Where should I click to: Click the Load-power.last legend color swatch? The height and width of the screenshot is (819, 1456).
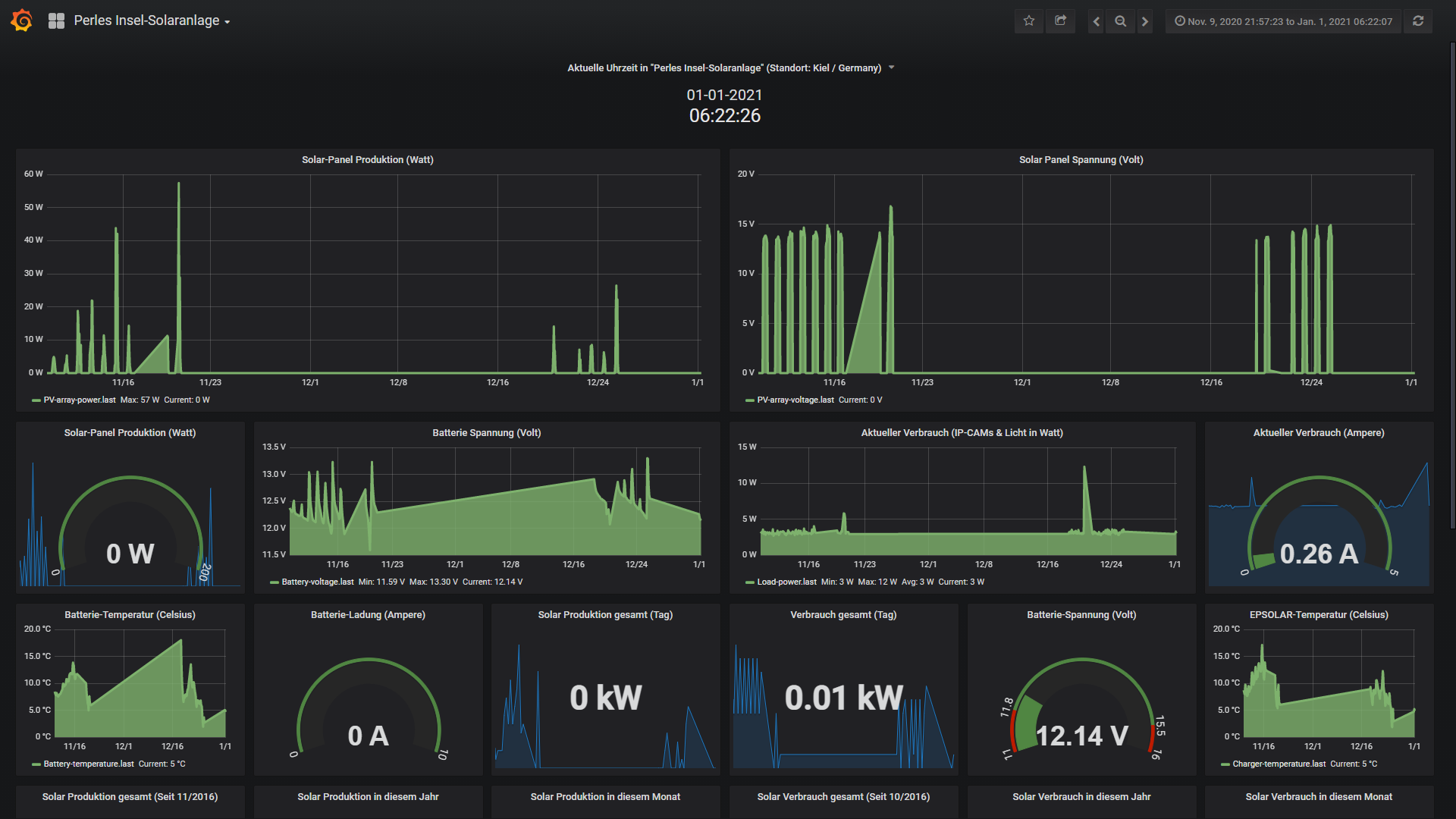pos(749,582)
